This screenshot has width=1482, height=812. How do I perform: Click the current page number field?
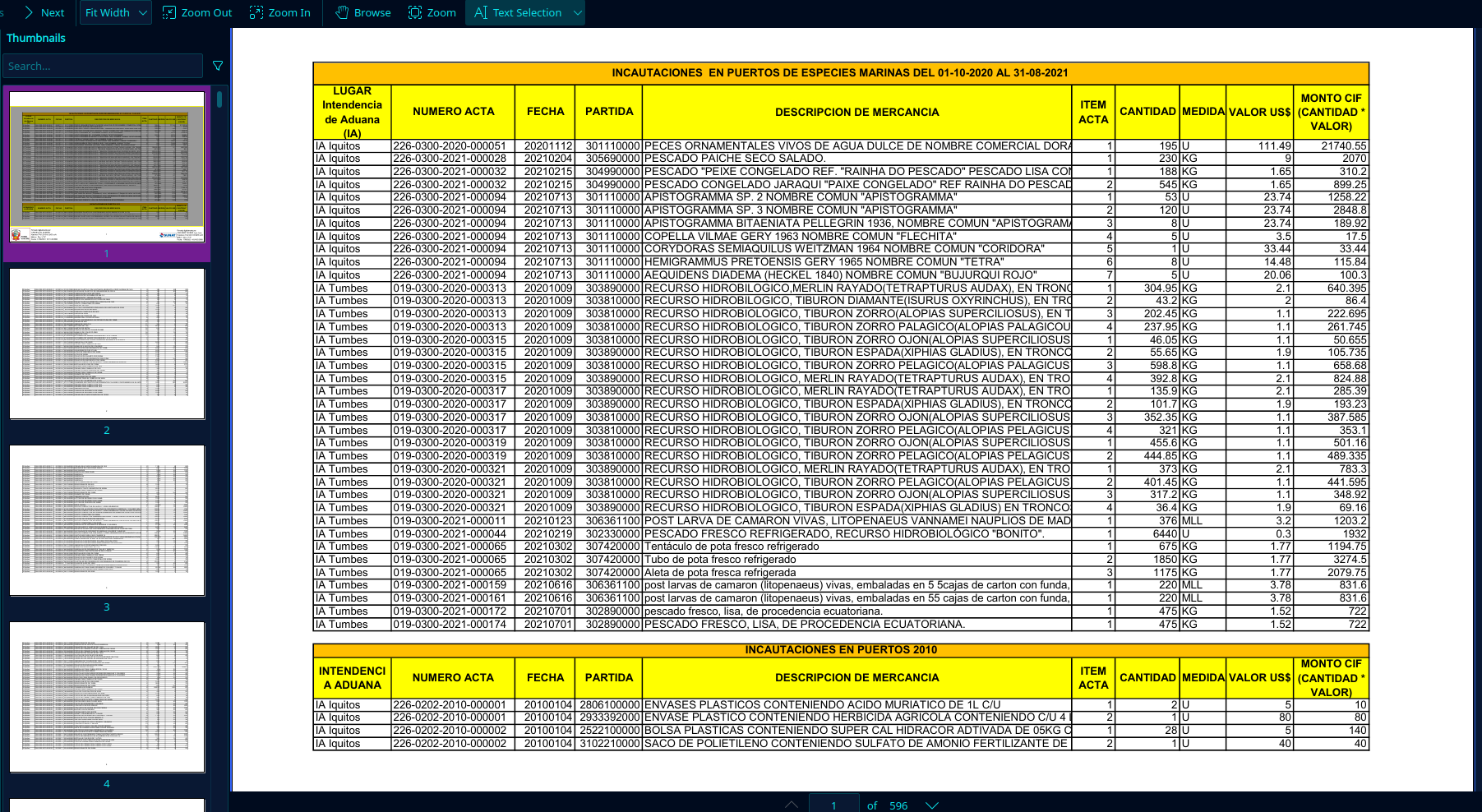pos(833,805)
